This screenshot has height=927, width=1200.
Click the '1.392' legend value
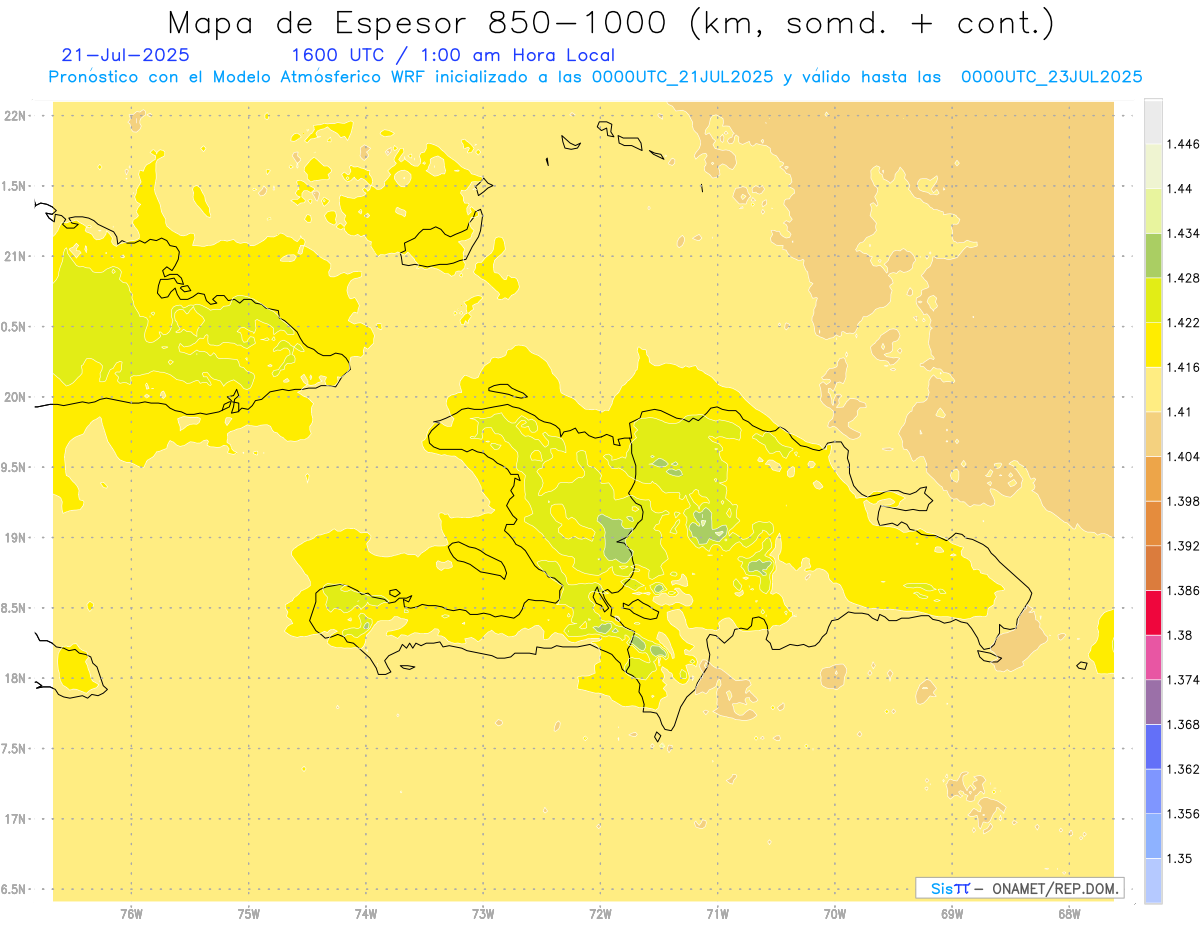click(x=1183, y=546)
